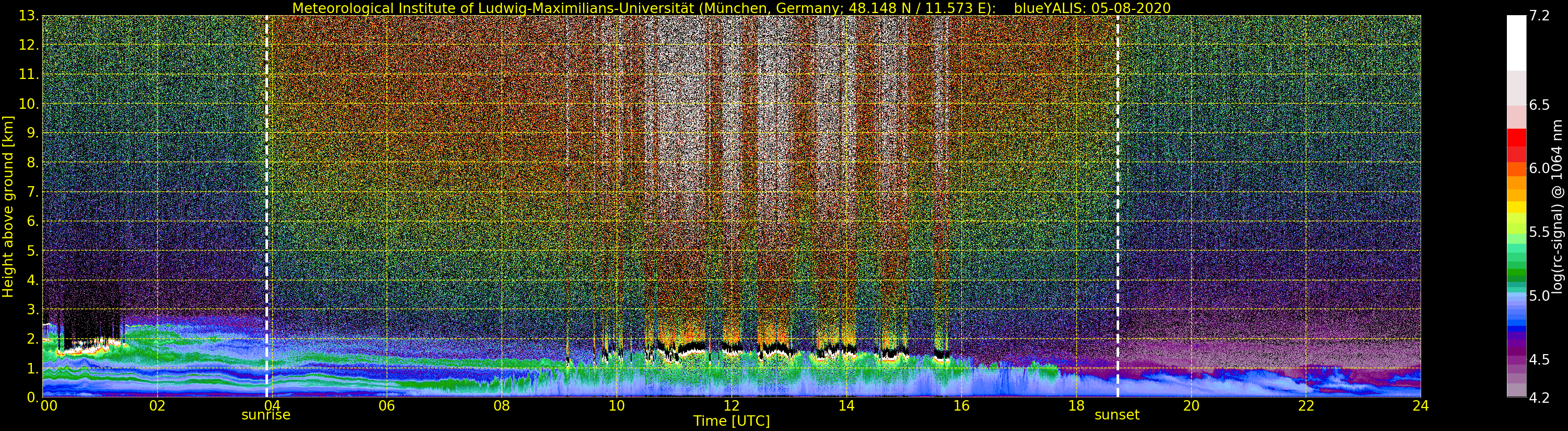1568x431 pixels.
Task: Click the height axis tick label '9.'
Action: click(33, 133)
